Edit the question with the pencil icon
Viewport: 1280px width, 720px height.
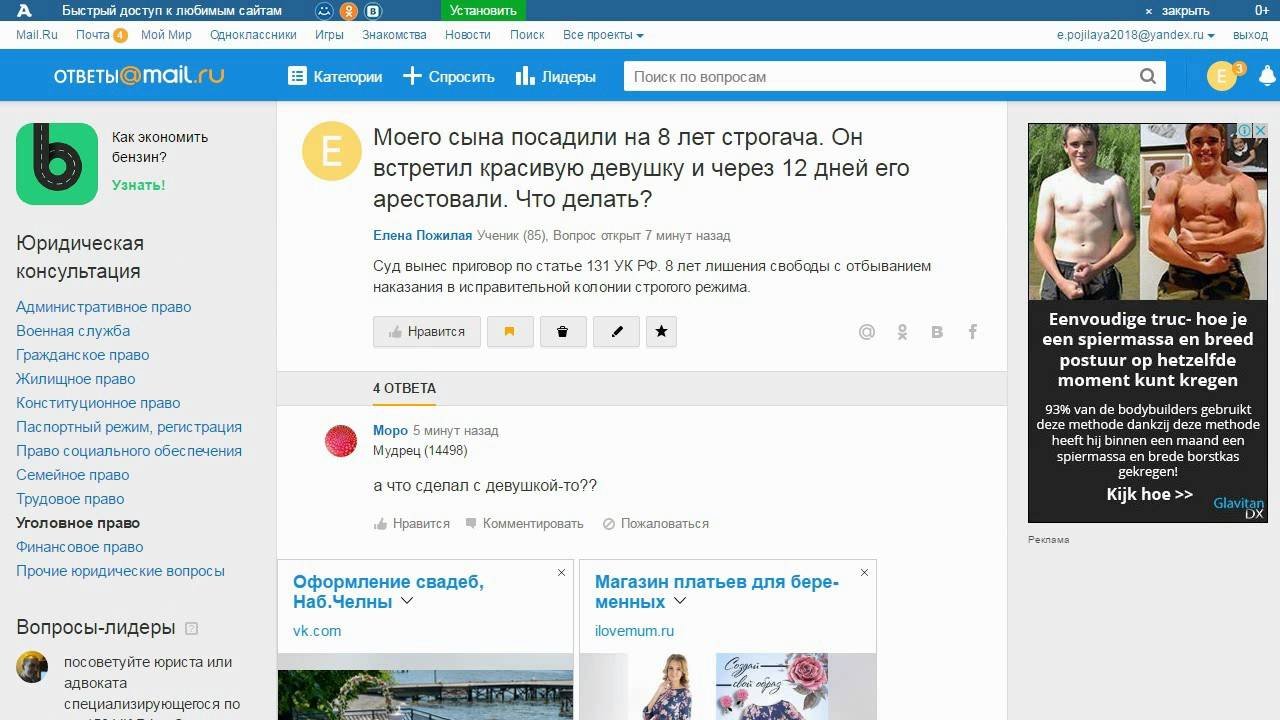(616, 332)
